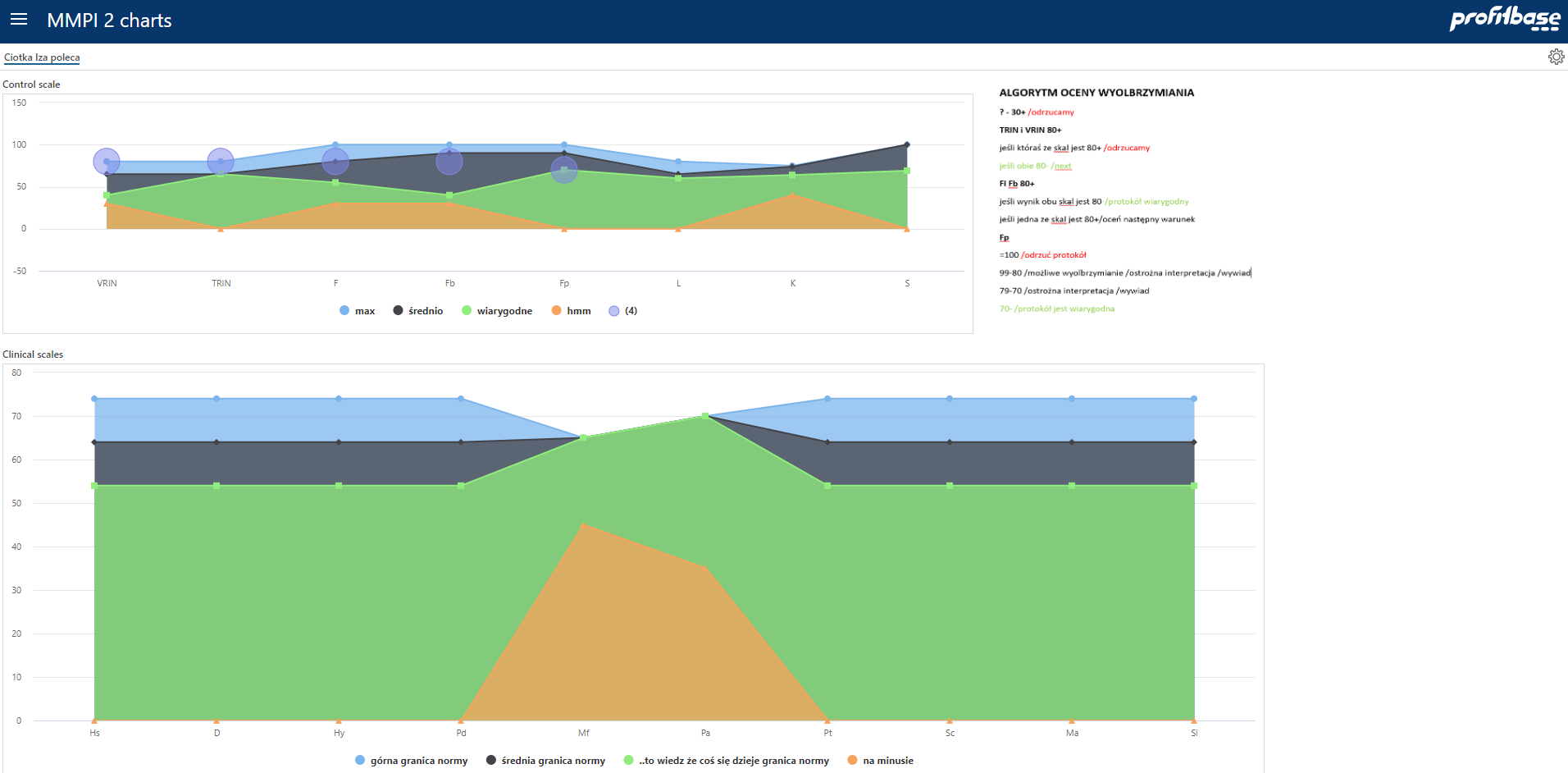Open the hamburger navigation menu
1568x773 pixels.
(x=19, y=20)
